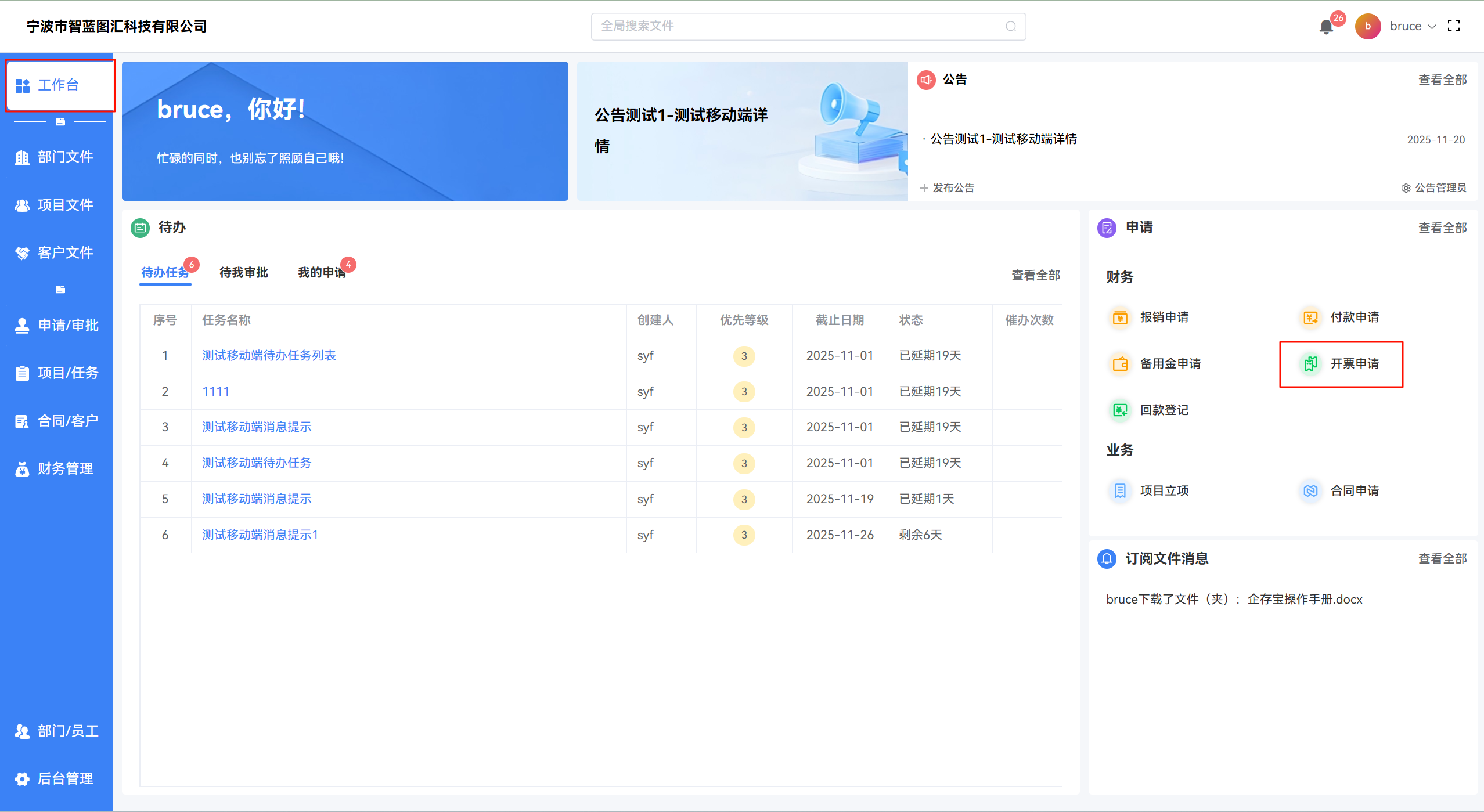
Task: Open 付款申请 payment request
Action: (1354, 317)
